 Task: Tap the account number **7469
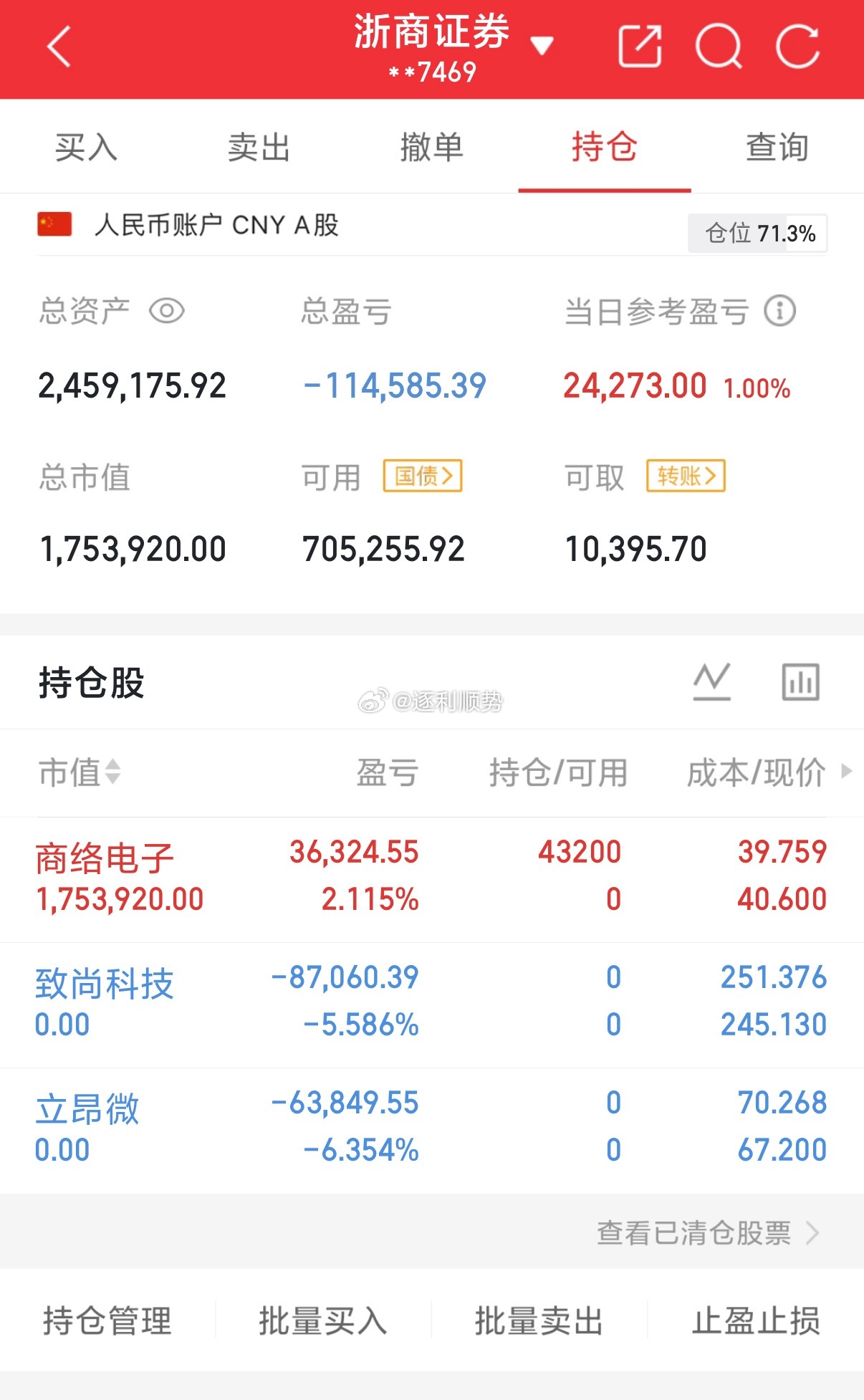(432, 72)
